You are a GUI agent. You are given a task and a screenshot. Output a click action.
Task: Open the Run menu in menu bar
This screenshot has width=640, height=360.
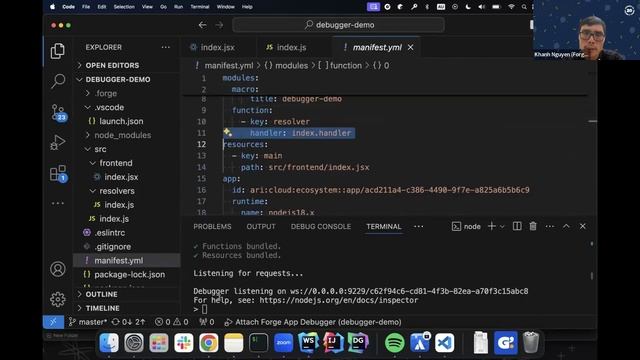(178, 7)
